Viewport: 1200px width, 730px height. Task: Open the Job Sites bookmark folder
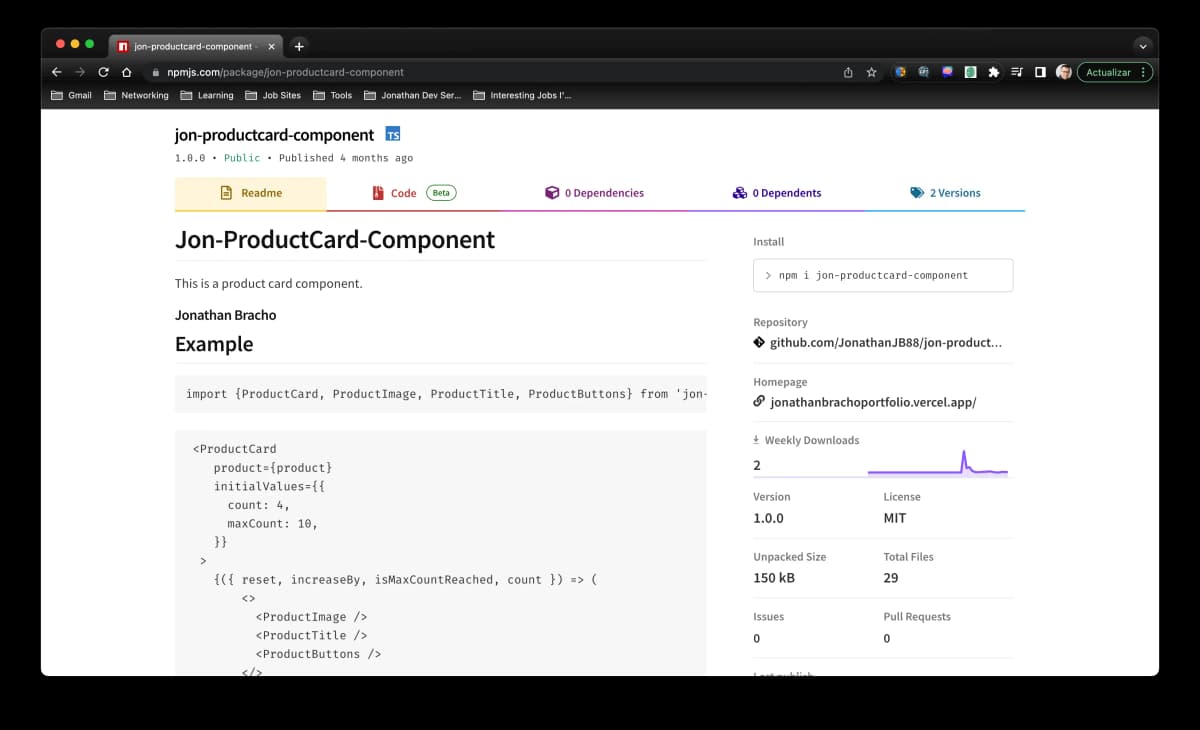click(x=273, y=96)
